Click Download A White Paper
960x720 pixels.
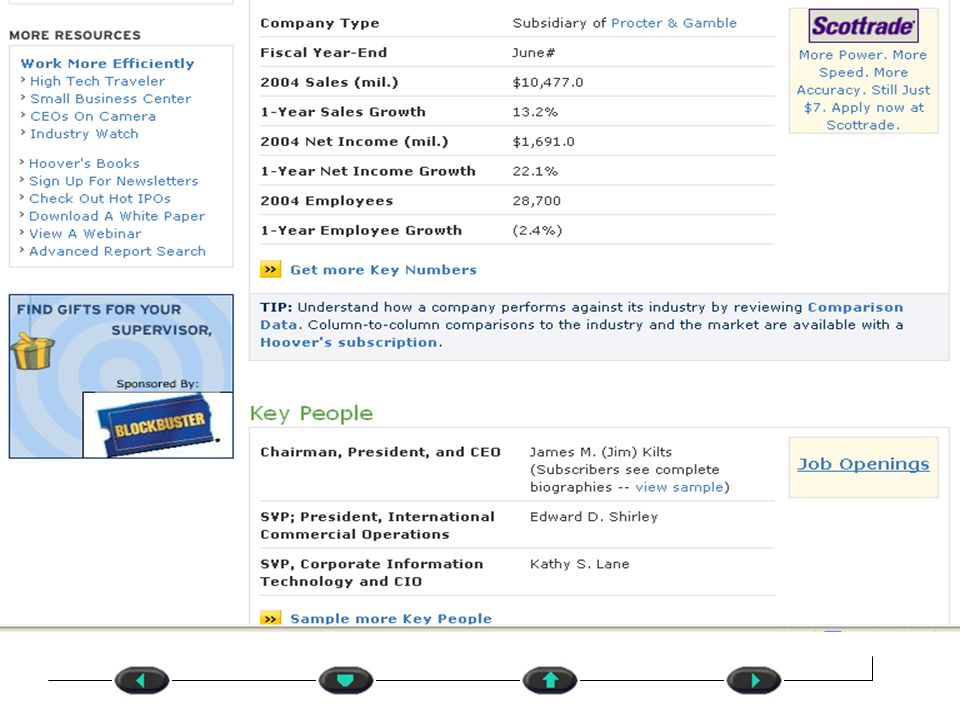tap(117, 216)
